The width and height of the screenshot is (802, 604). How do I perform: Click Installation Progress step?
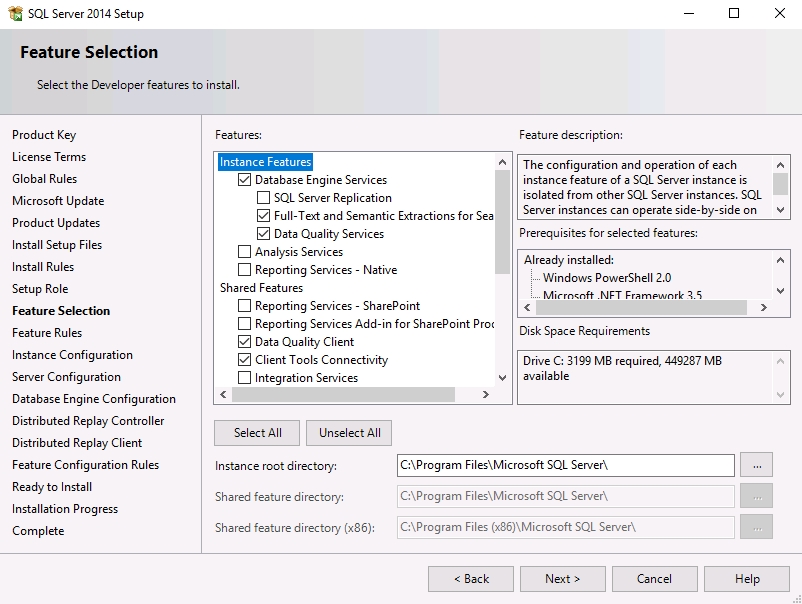point(65,508)
